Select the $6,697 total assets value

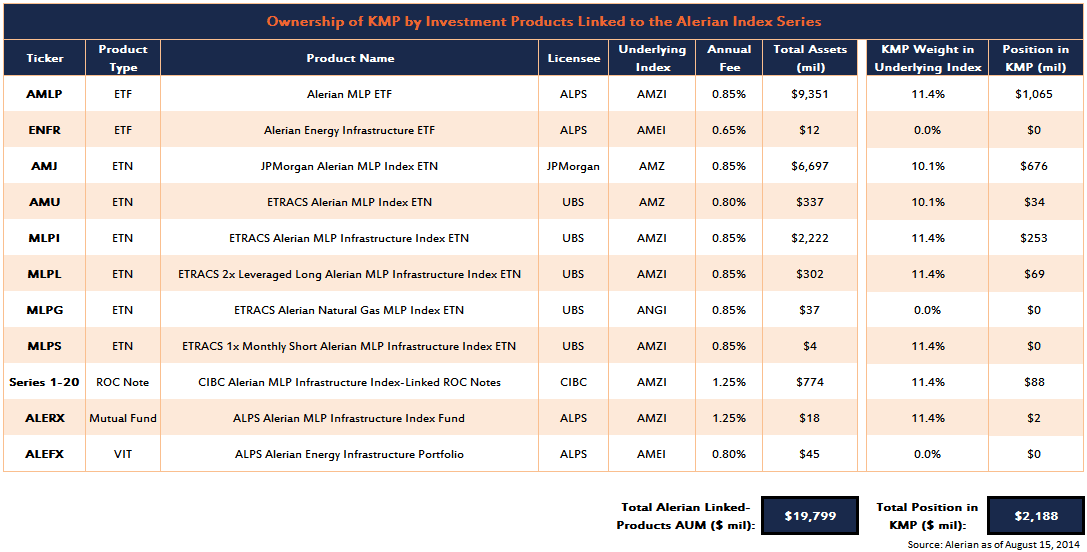(809, 166)
